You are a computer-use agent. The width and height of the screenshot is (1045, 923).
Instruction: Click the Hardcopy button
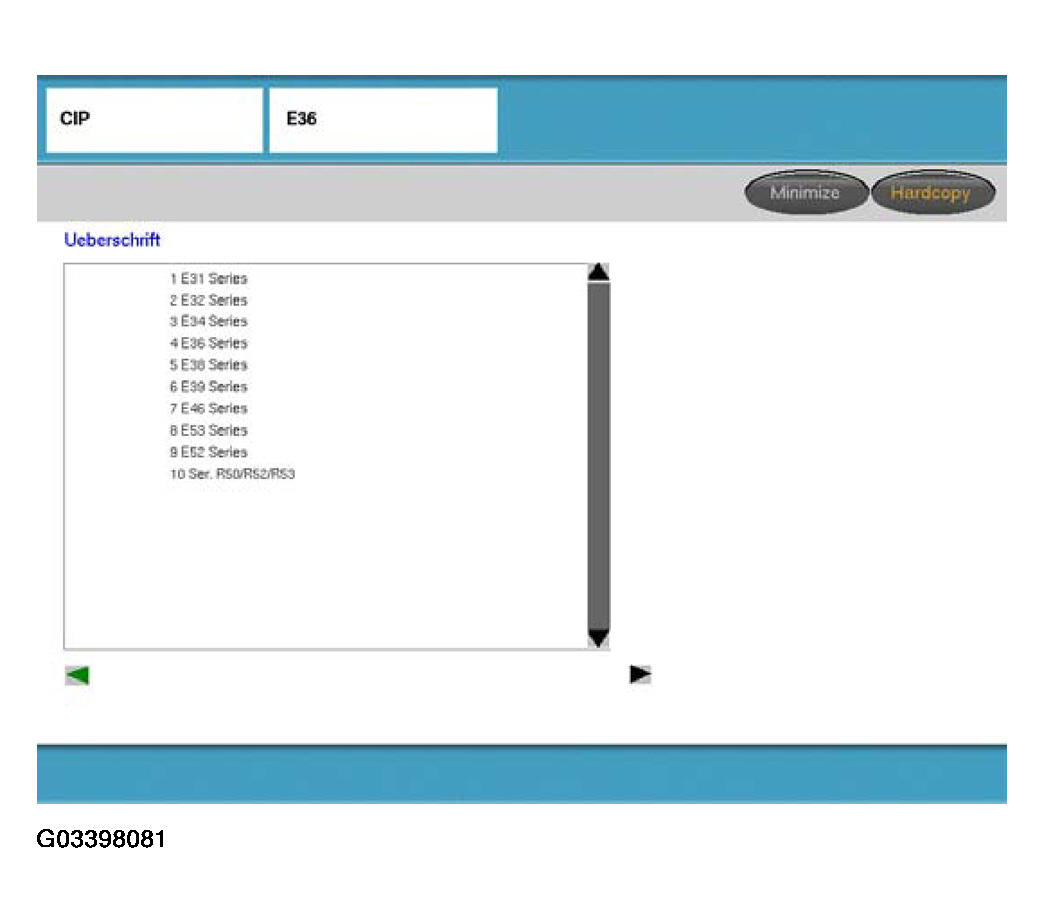931,193
